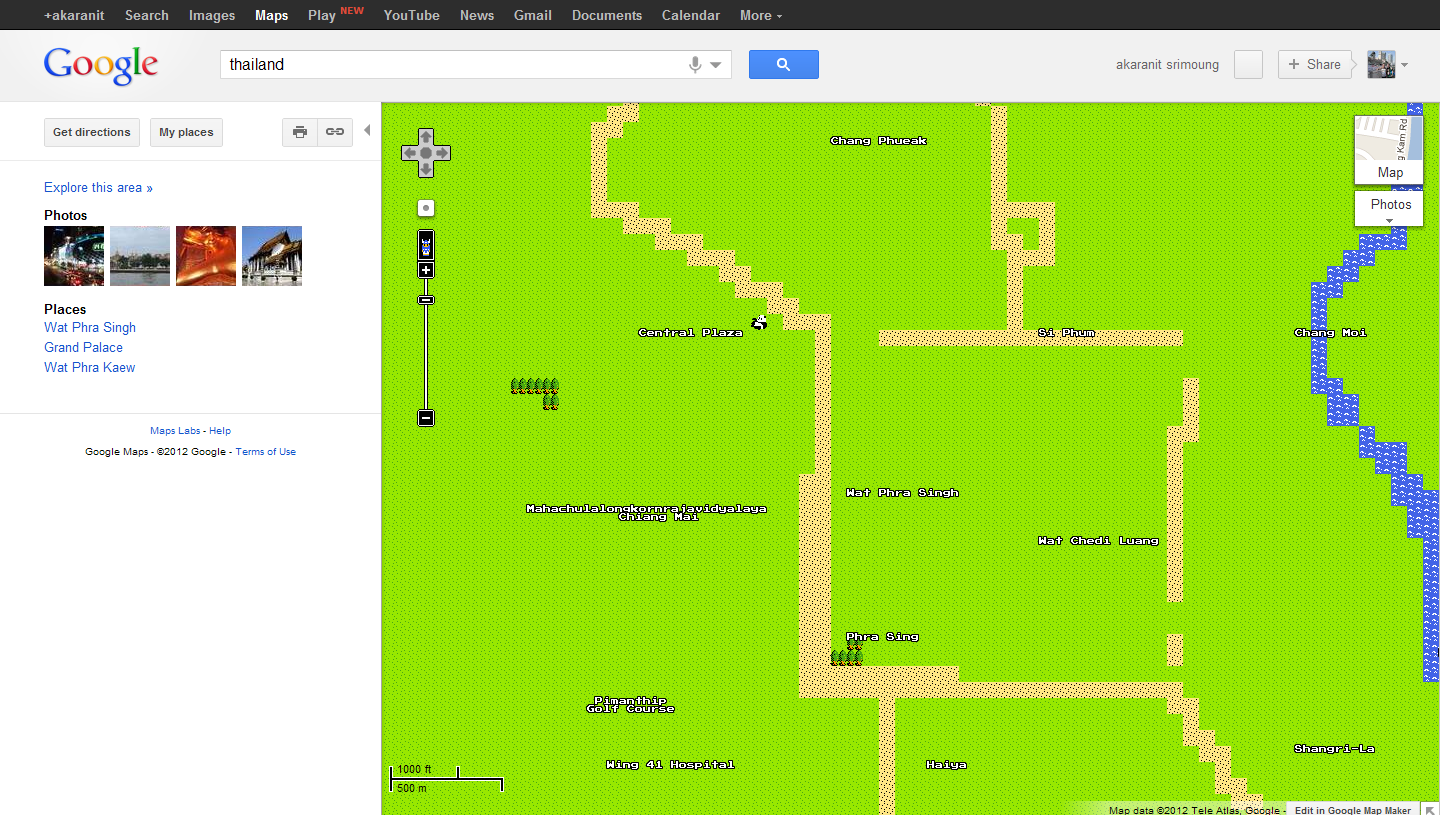Zoom out with the minus button

pyautogui.click(x=426, y=418)
